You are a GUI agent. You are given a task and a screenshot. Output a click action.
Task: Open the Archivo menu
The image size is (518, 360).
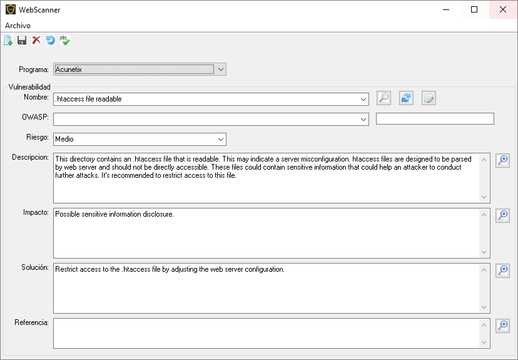coord(18,25)
